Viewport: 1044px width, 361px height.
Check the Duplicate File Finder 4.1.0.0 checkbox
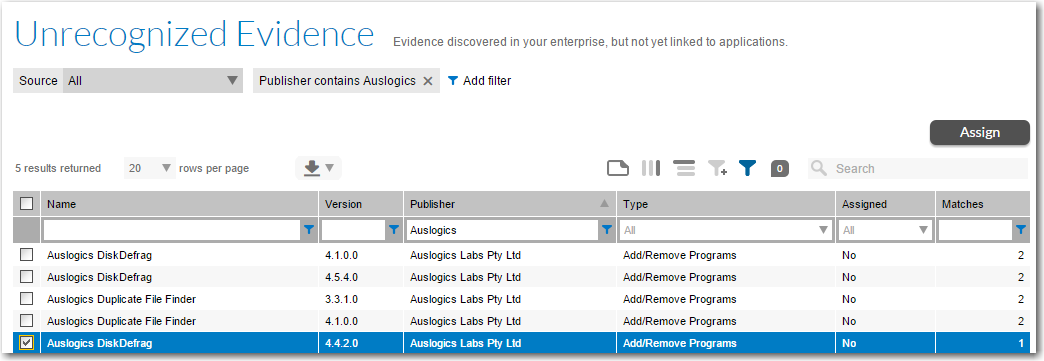pos(26,320)
